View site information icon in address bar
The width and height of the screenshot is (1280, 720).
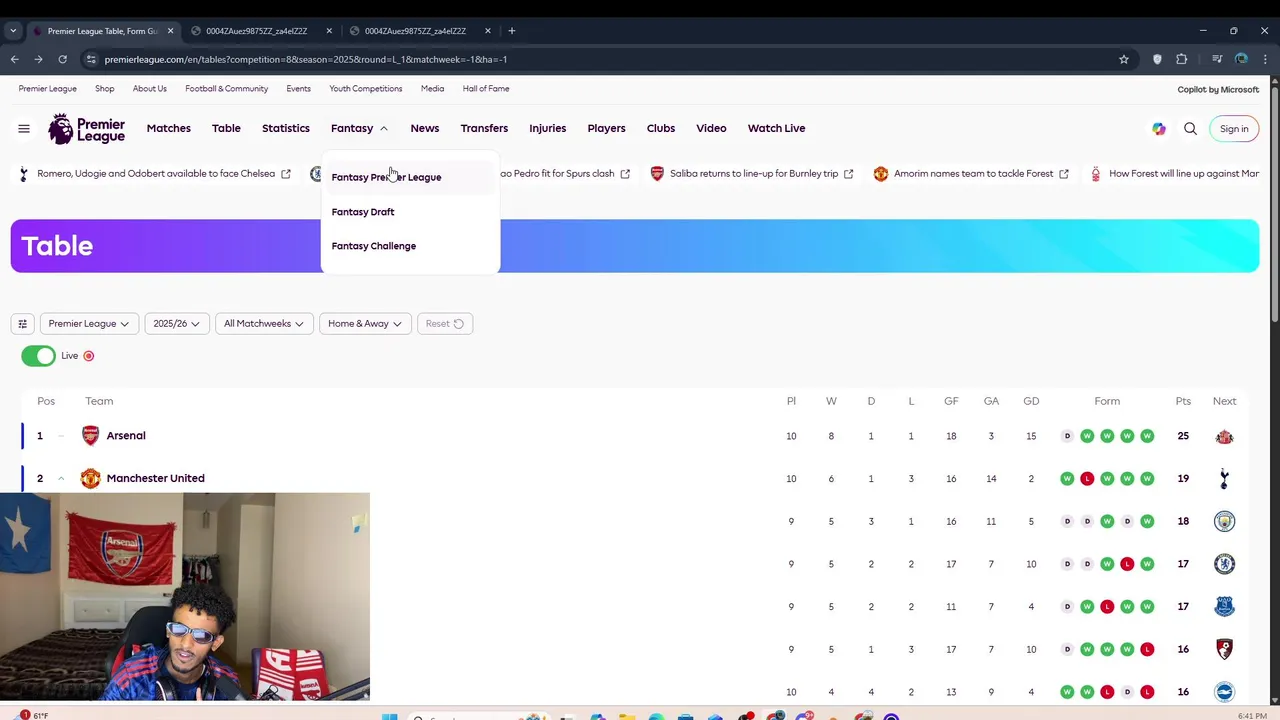point(91,59)
